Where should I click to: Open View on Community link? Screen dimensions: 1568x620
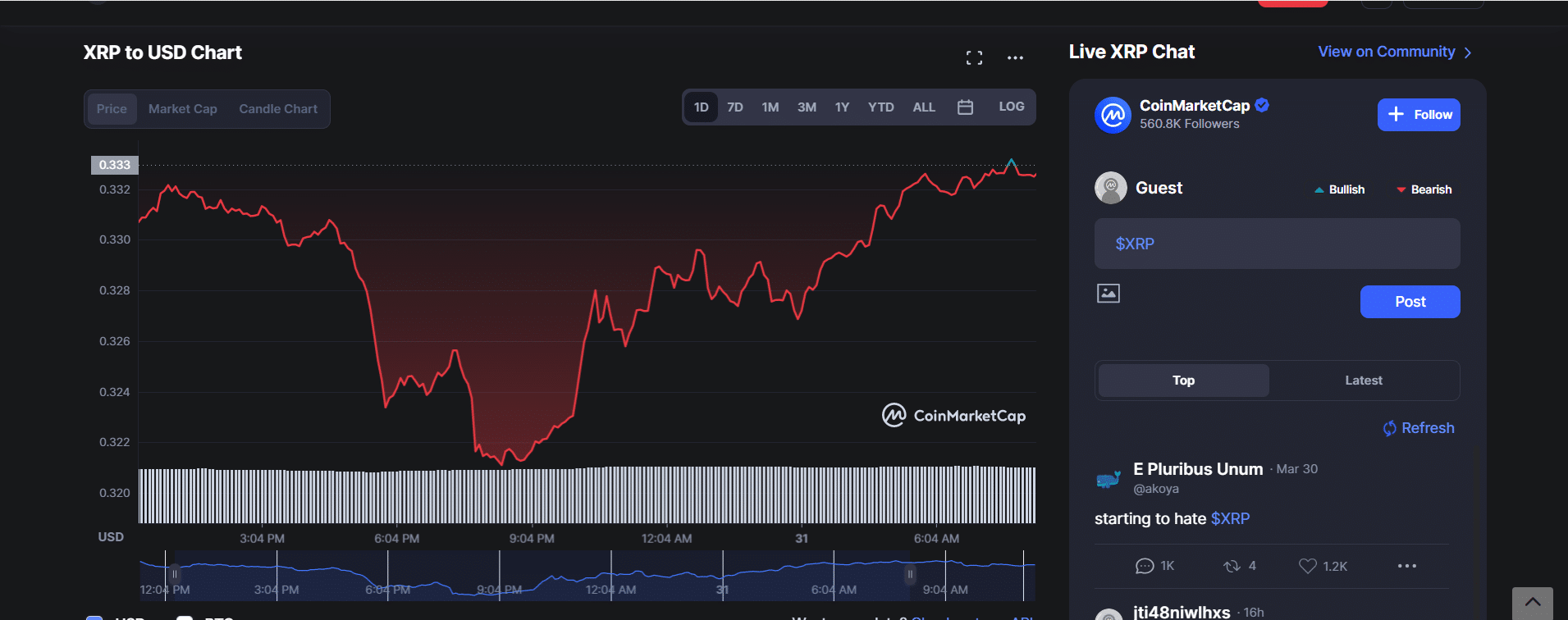pos(1395,52)
